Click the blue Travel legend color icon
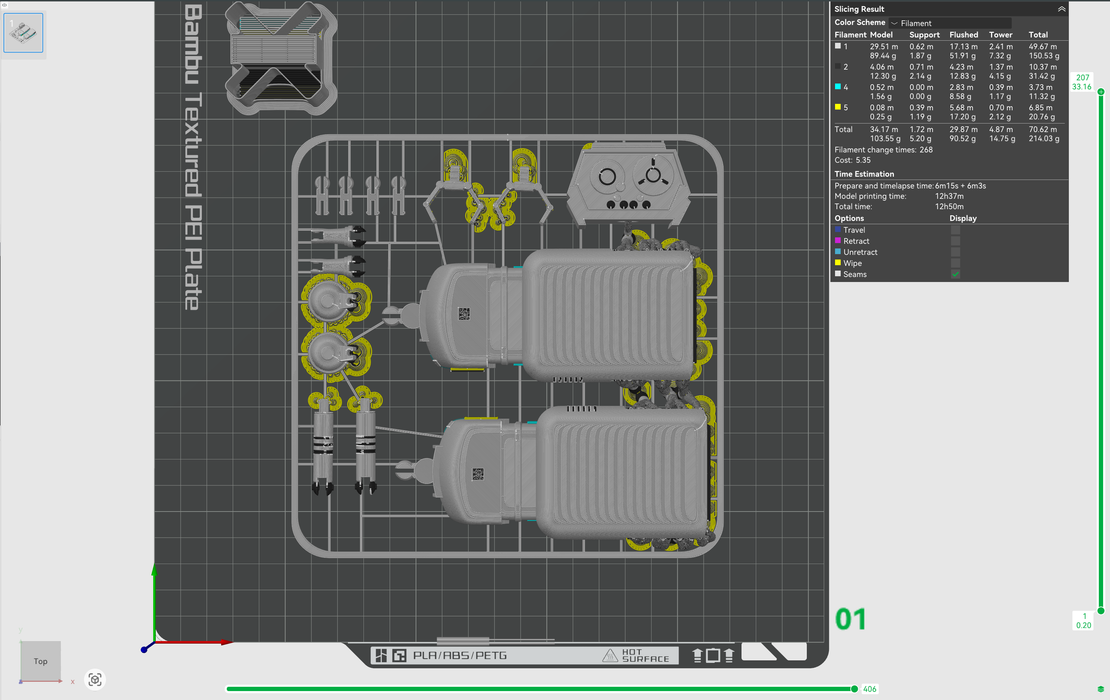This screenshot has height=700, width=1110. pos(838,230)
